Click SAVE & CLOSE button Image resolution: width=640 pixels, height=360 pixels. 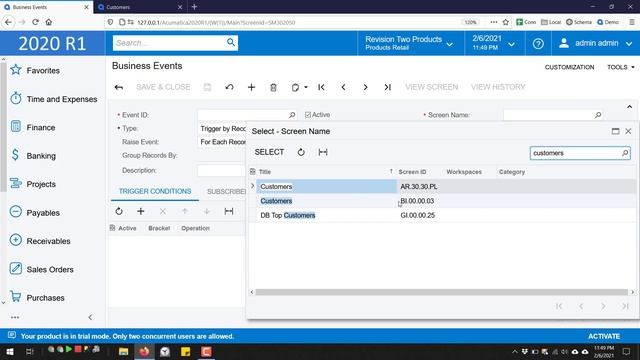(x=163, y=87)
